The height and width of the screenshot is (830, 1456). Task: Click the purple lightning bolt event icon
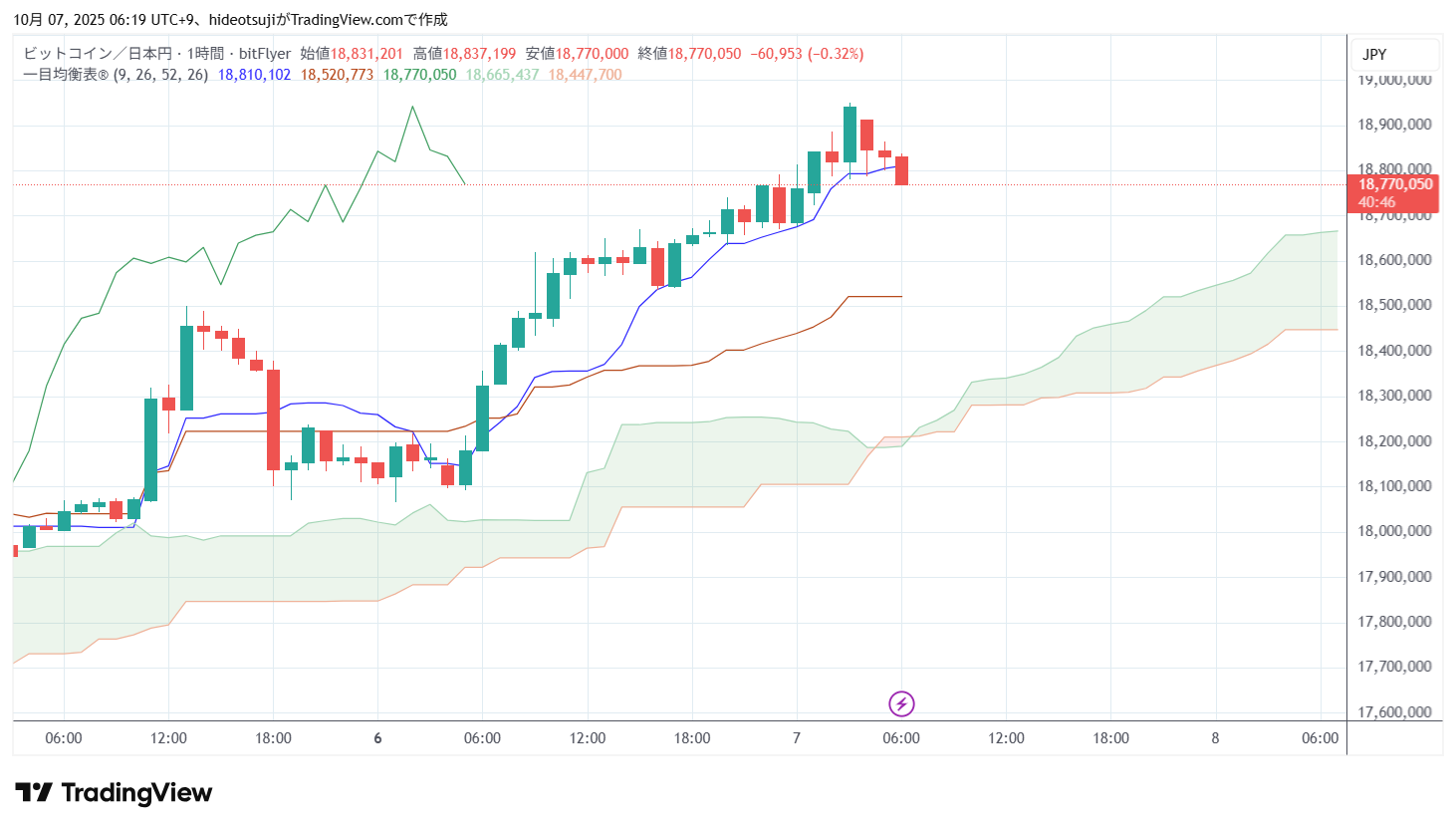901,704
